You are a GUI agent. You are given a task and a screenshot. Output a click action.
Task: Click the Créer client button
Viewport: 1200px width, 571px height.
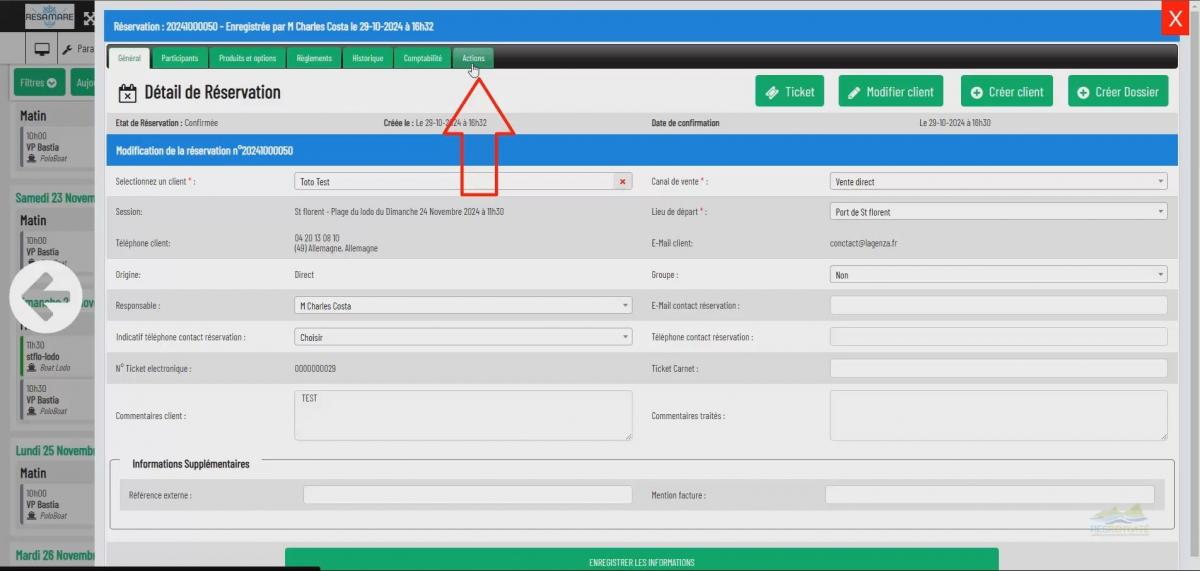(x=1007, y=92)
